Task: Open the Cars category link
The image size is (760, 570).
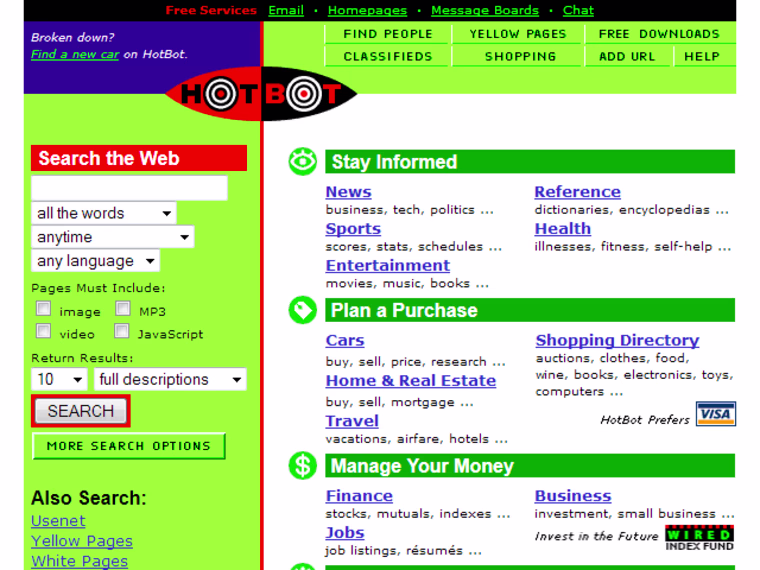Action: point(345,340)
